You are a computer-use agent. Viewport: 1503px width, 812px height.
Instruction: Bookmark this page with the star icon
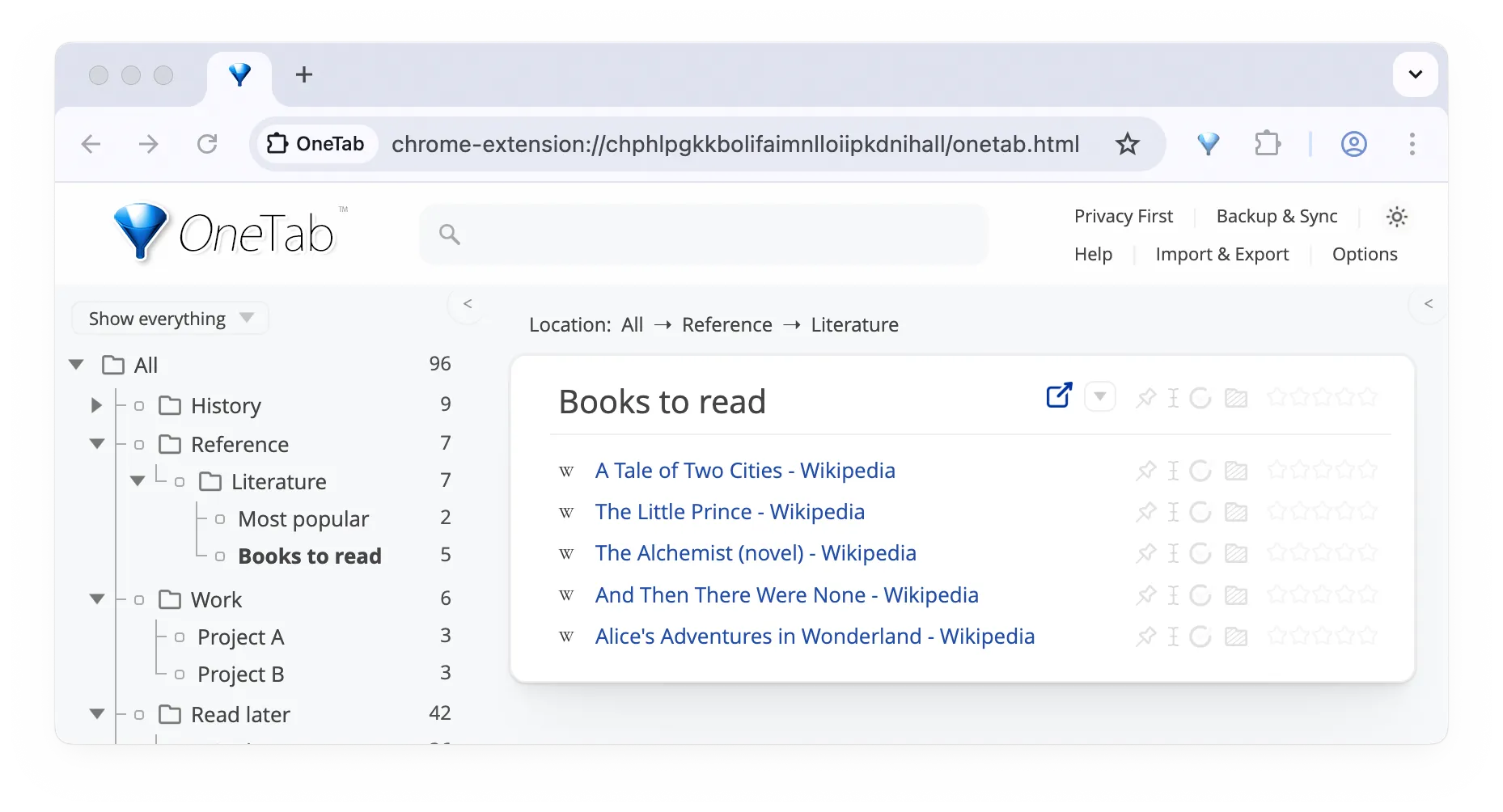coord(1127,144)
